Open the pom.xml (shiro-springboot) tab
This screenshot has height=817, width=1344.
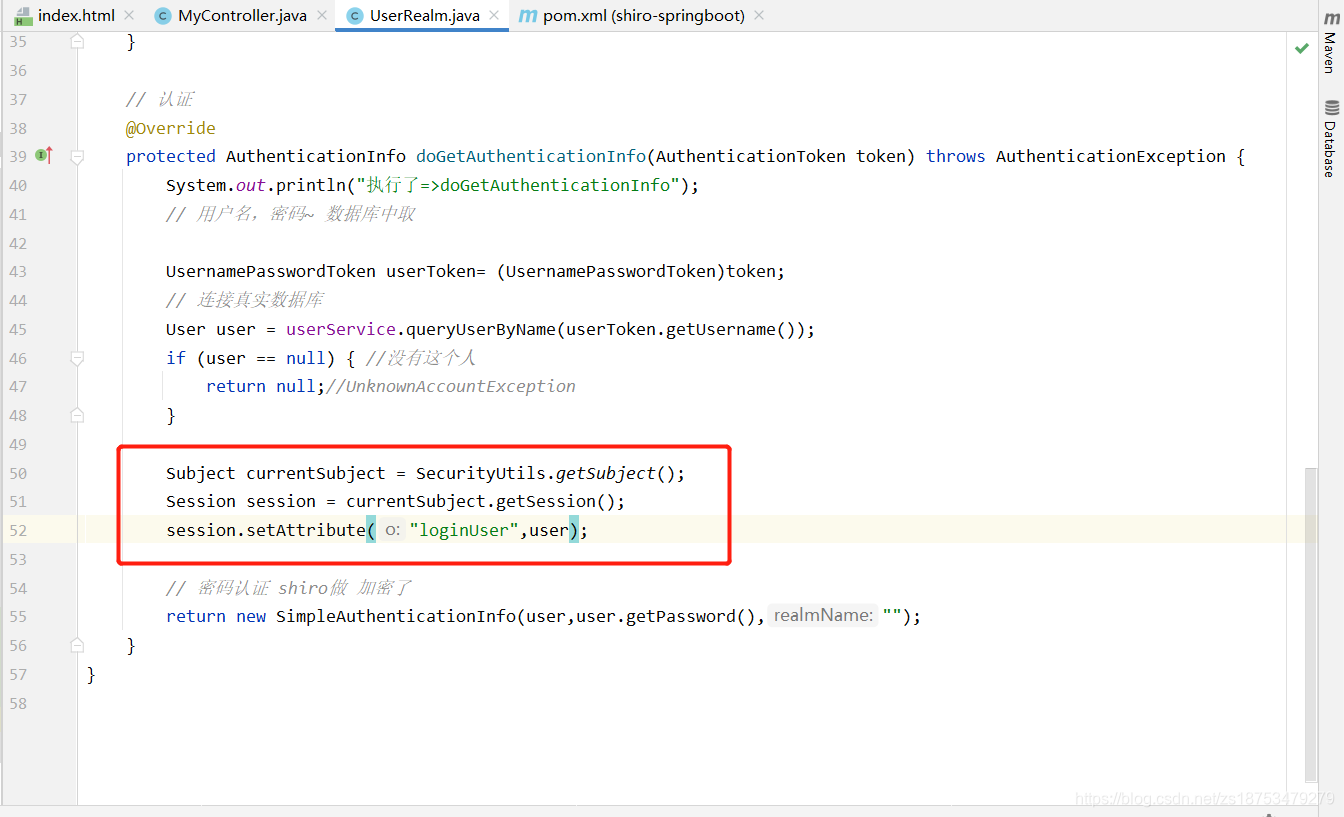coord(643,16)
